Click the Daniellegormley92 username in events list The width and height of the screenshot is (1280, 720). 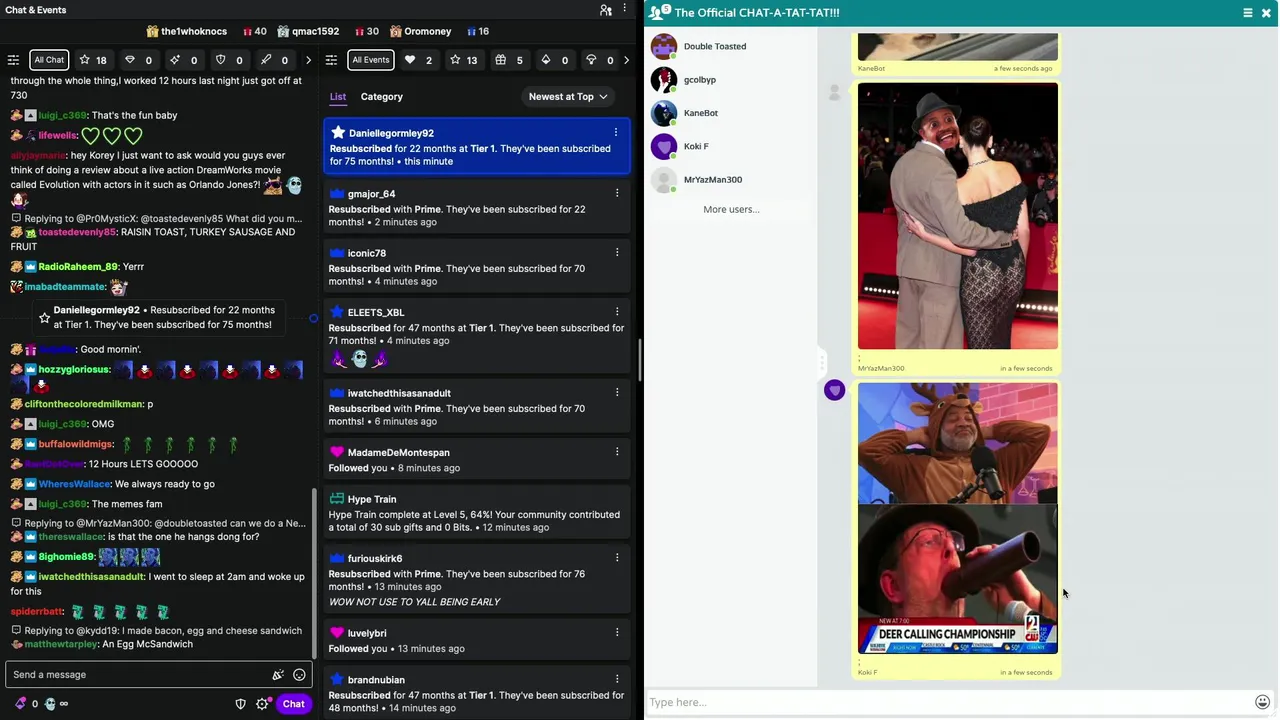[x=391, y=133]
